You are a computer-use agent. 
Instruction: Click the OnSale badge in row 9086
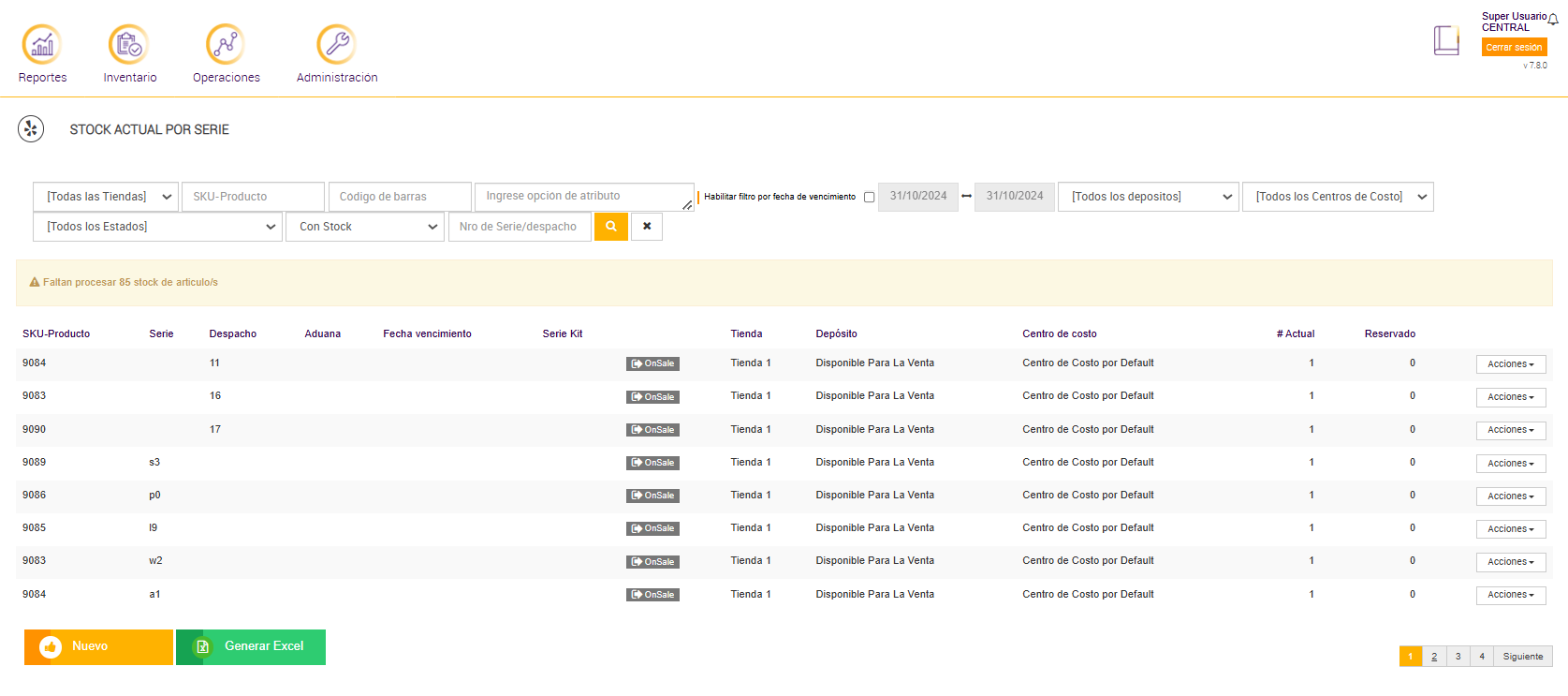coord(652,496)
